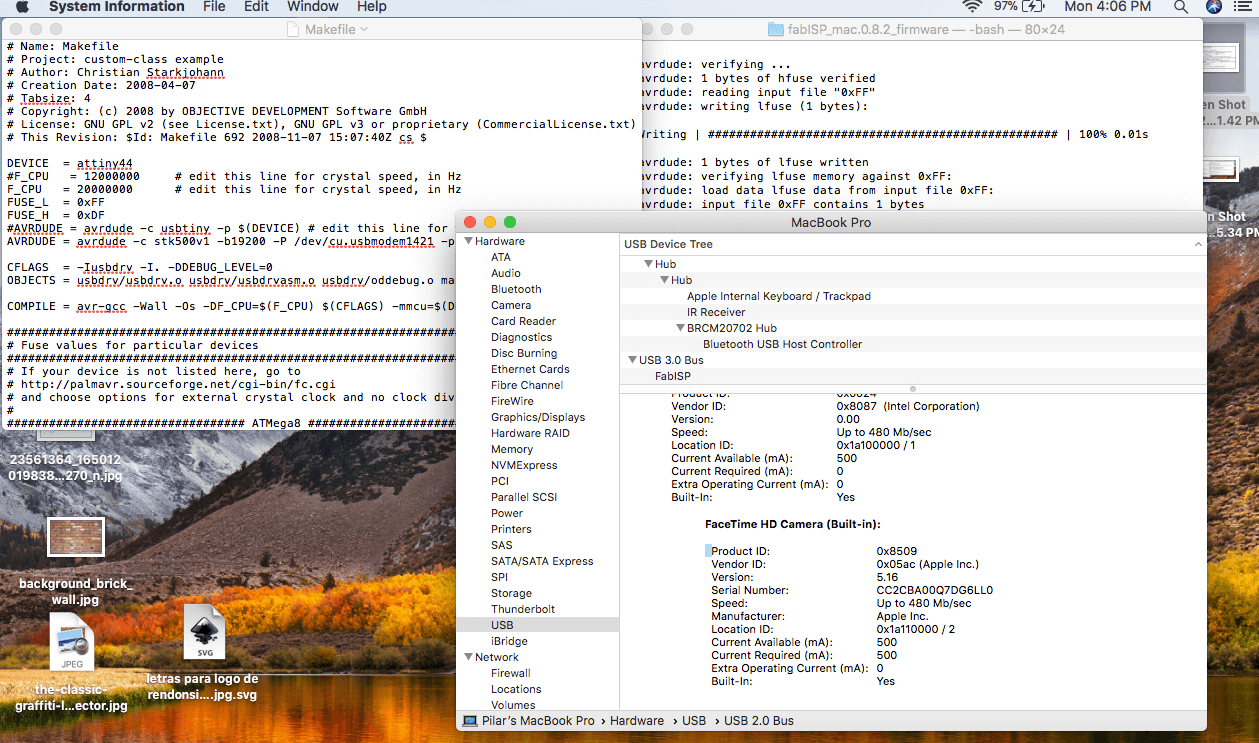Collapse the Hardware section in sidebar
Screen dimensions: 1259x743
[469, 241]
